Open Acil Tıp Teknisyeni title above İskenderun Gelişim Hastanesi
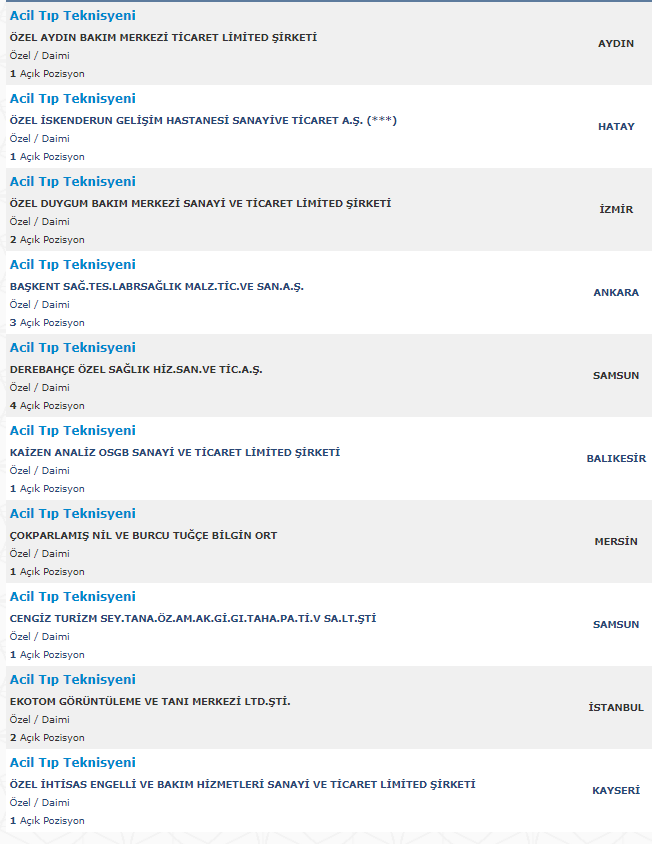 point(72,99)
